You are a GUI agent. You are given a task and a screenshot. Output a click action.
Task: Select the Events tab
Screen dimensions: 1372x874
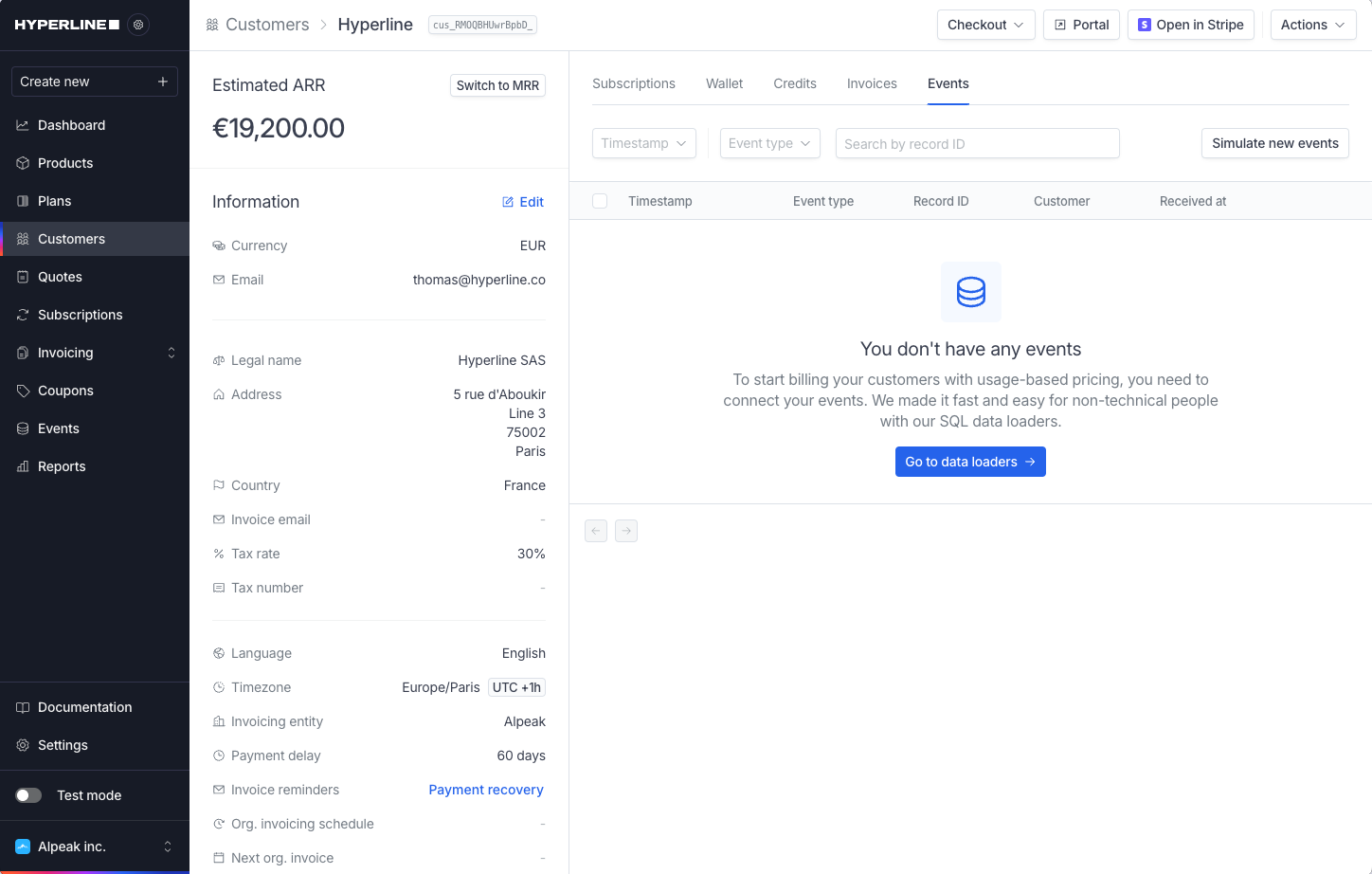coord(948,83)
